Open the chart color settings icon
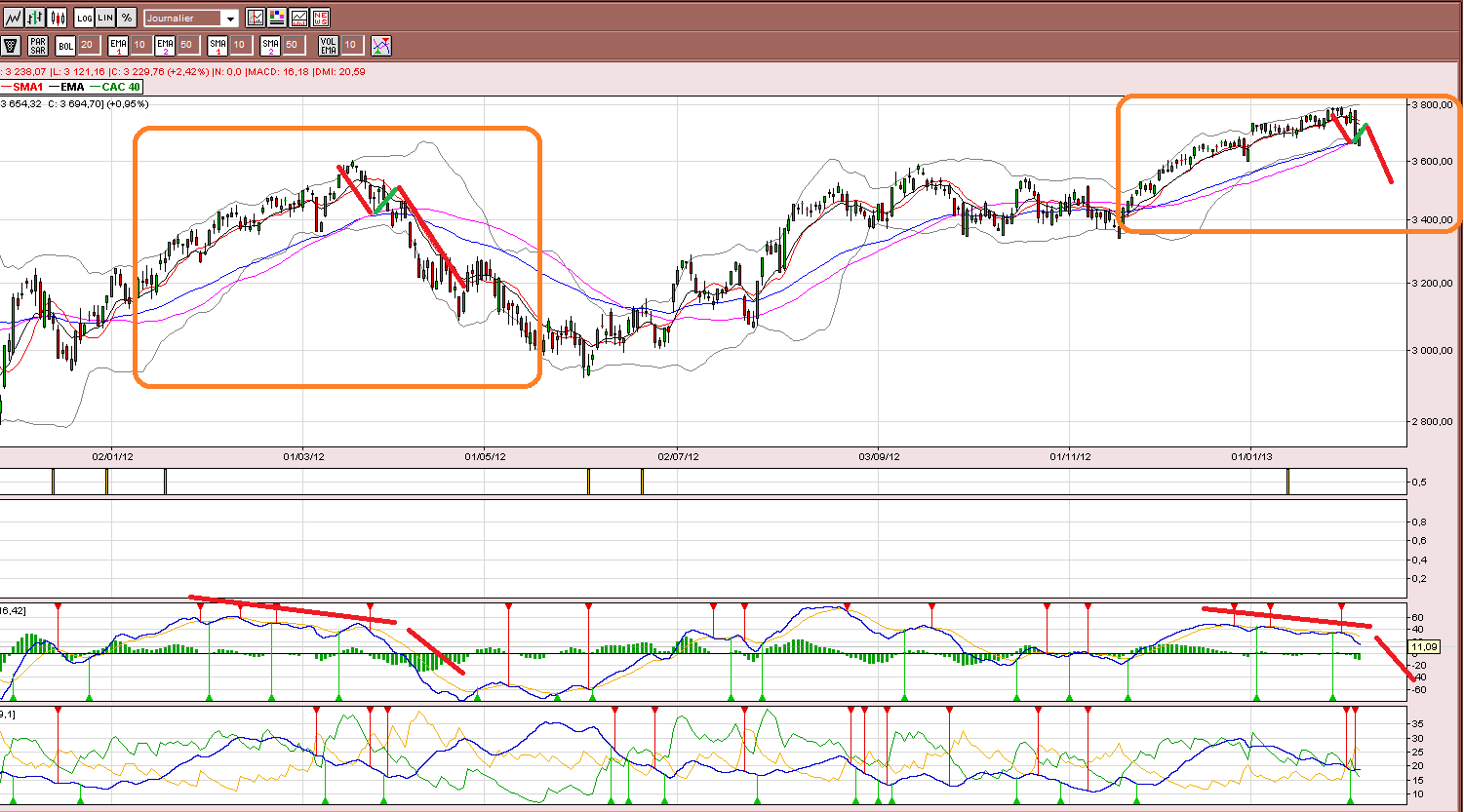1464x812 pixels. pos(277,18)
